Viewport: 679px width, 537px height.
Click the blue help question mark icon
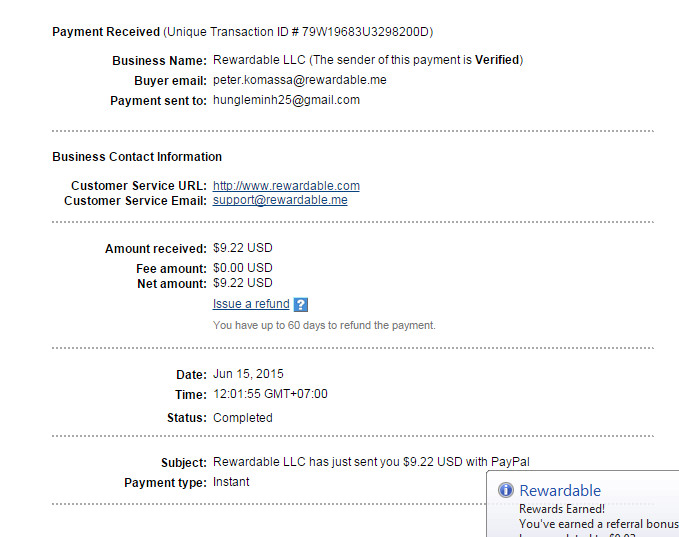301,305
